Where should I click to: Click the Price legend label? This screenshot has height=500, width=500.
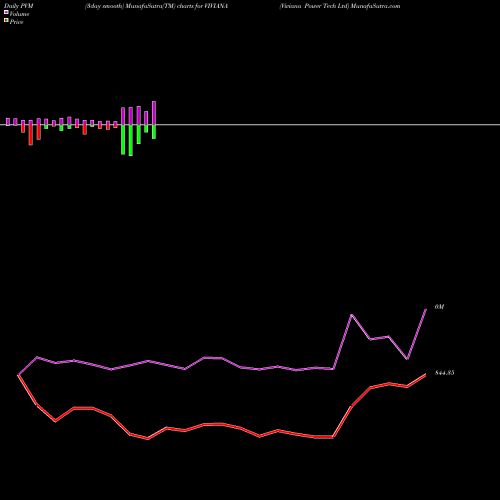pyautogui.click(x=16, y=22)
